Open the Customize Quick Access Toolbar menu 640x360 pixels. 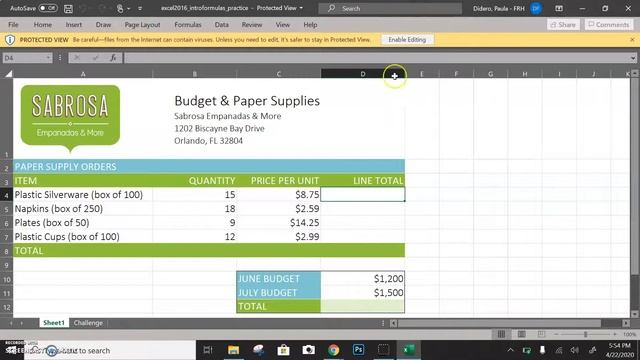pos(140,8)
